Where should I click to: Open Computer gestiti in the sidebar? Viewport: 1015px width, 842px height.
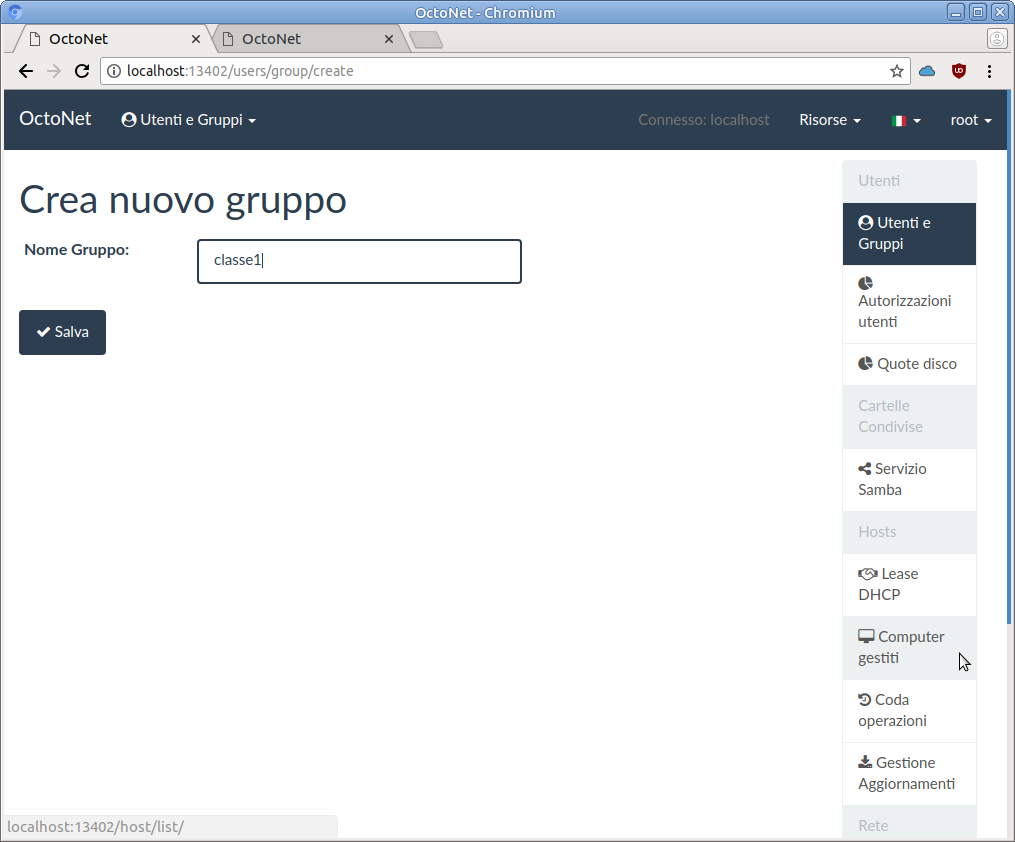tap(909, 647)
